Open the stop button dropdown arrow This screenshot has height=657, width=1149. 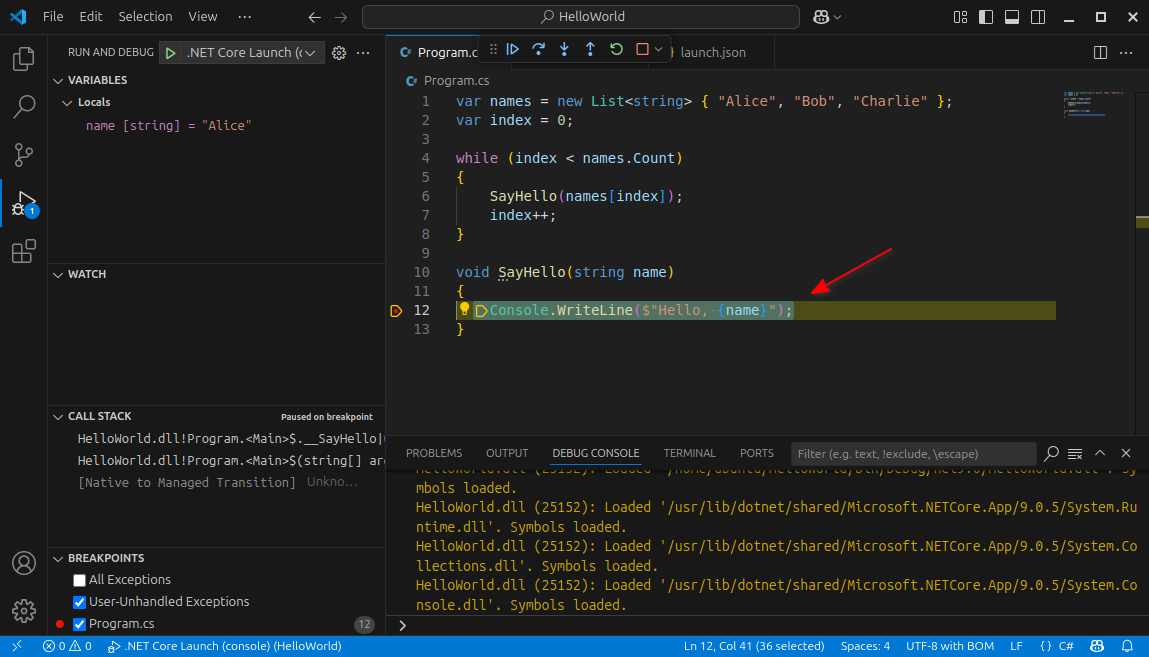(x=659, y=50)
